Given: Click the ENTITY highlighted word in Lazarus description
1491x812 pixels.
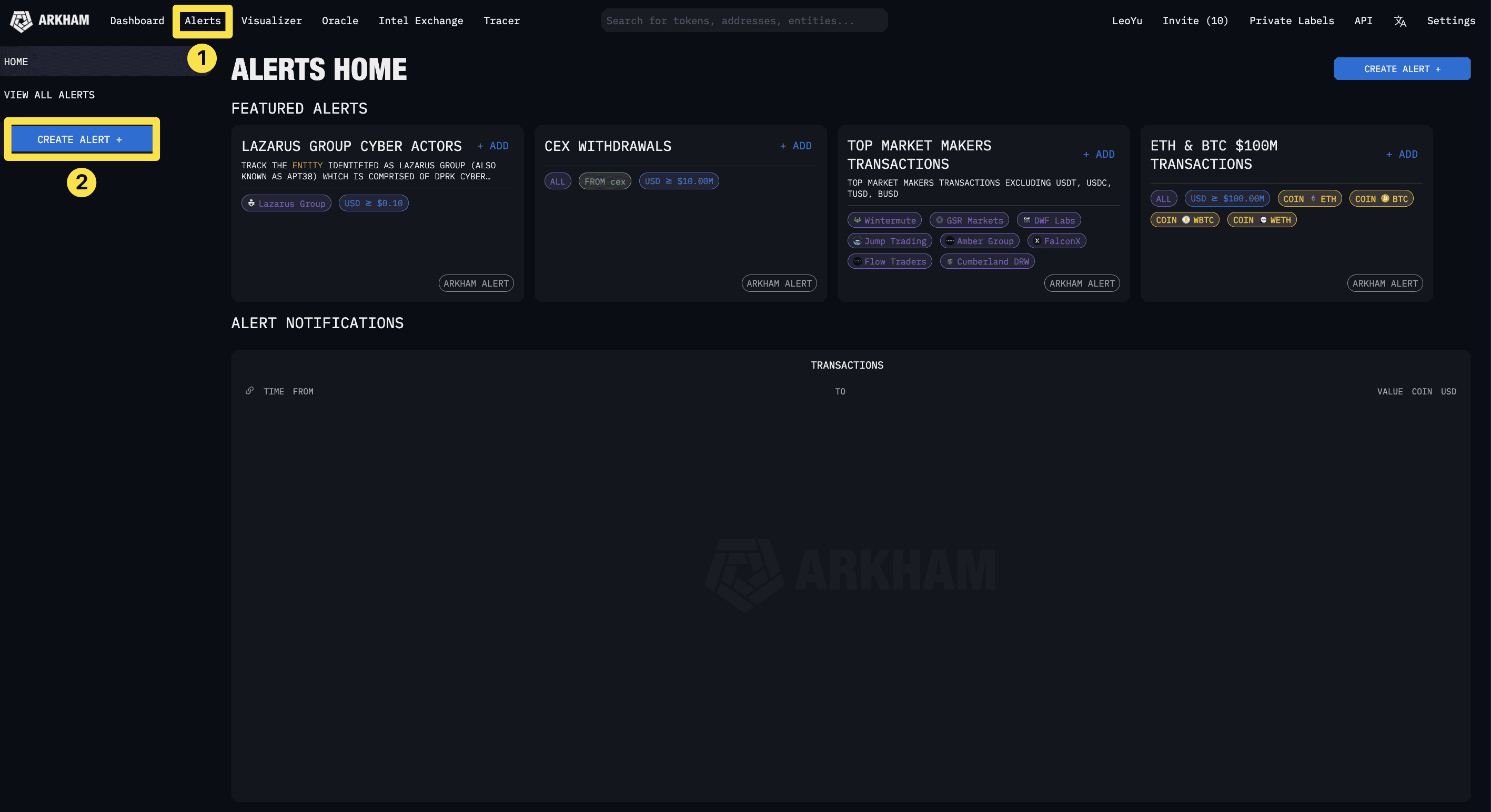Looking at the screenshot, I should pos(307,166).
